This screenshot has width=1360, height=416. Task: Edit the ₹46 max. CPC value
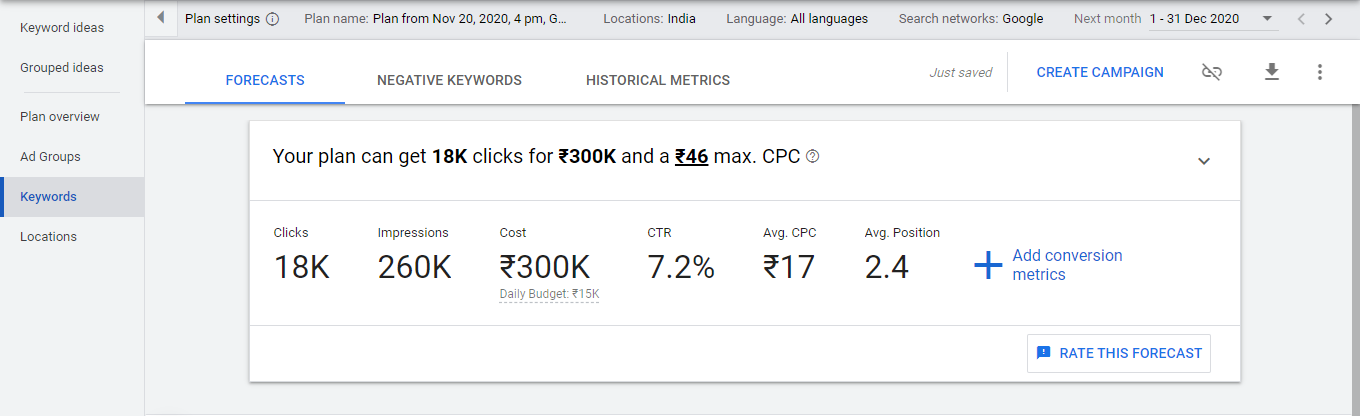pyautogui.click(x=692, y=156)
